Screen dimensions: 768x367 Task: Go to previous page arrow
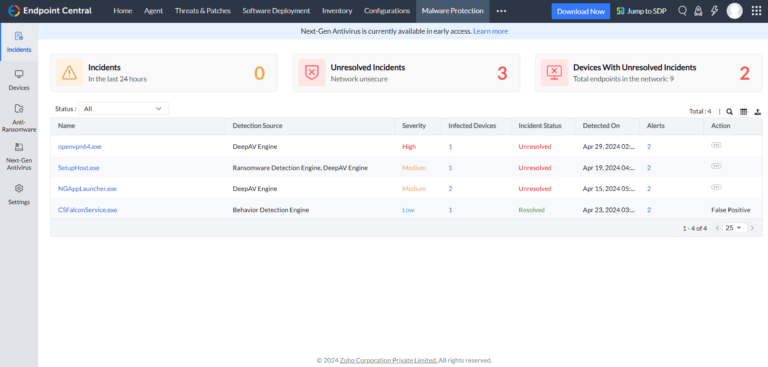[x=717, y=228]
